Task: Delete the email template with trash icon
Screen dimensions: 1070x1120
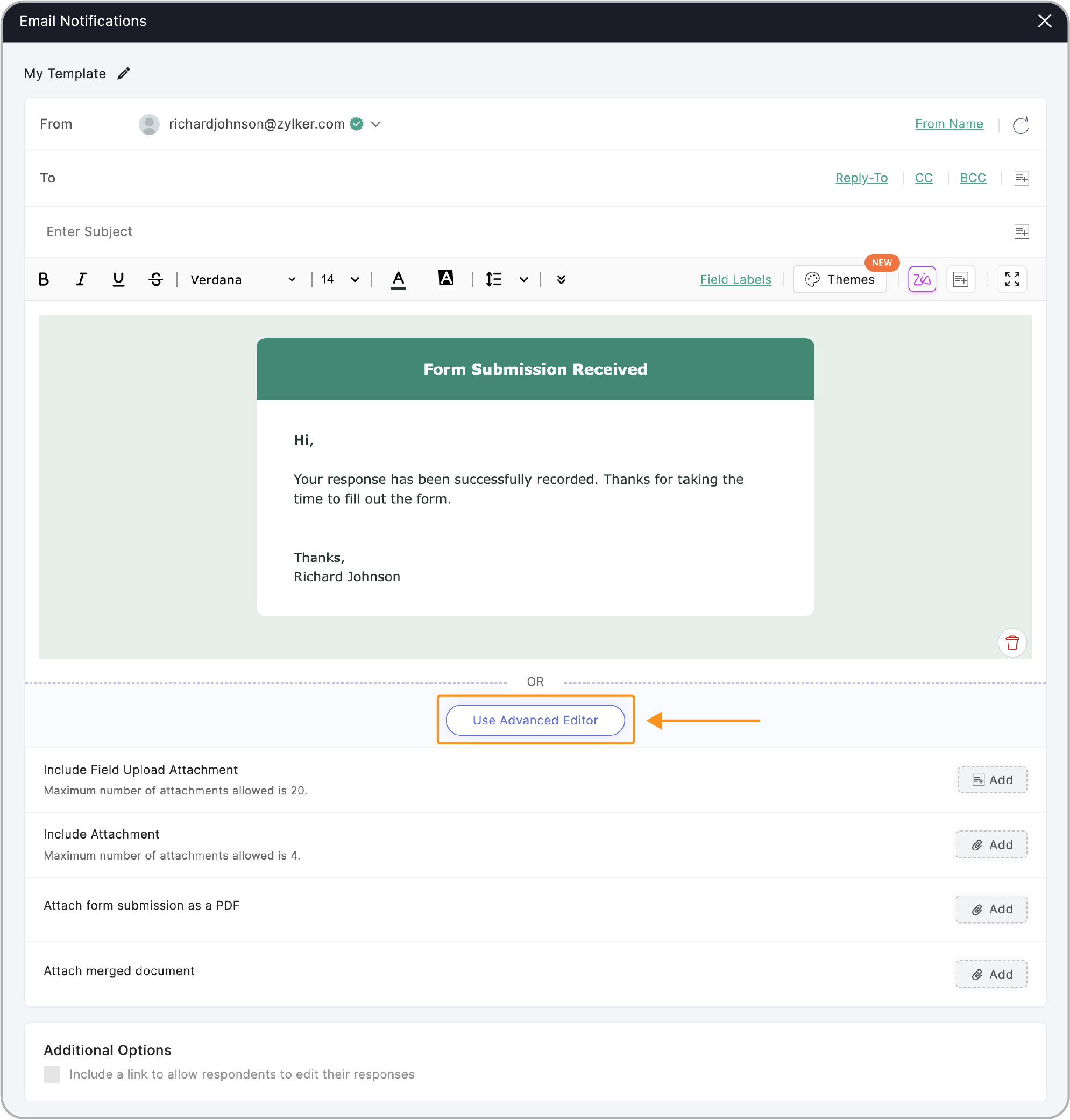Action: (1012, 643)
